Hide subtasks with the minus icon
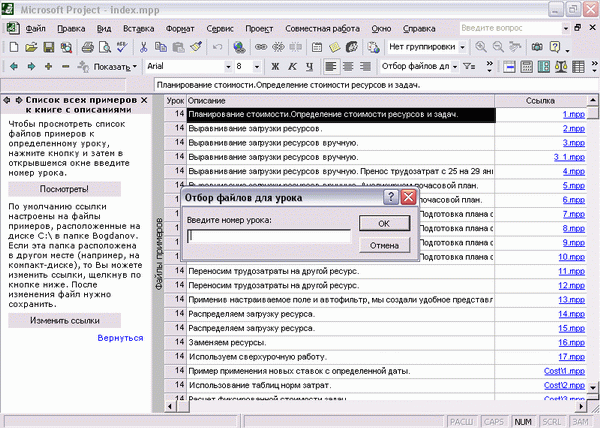This screenshot has width=600, height=428. point(65,67)
